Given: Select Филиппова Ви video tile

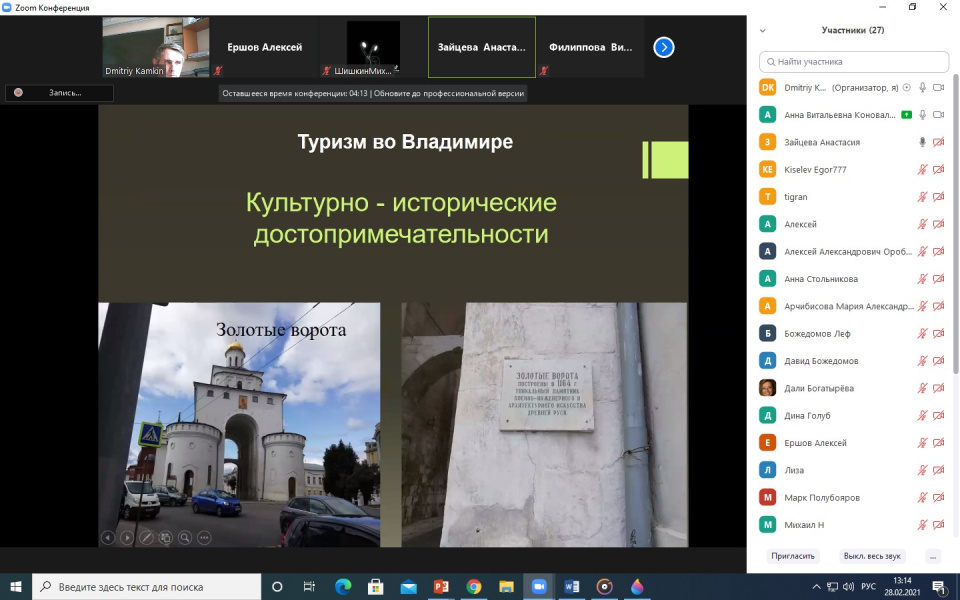Looking at the screenshot, I should coord(590,47).
